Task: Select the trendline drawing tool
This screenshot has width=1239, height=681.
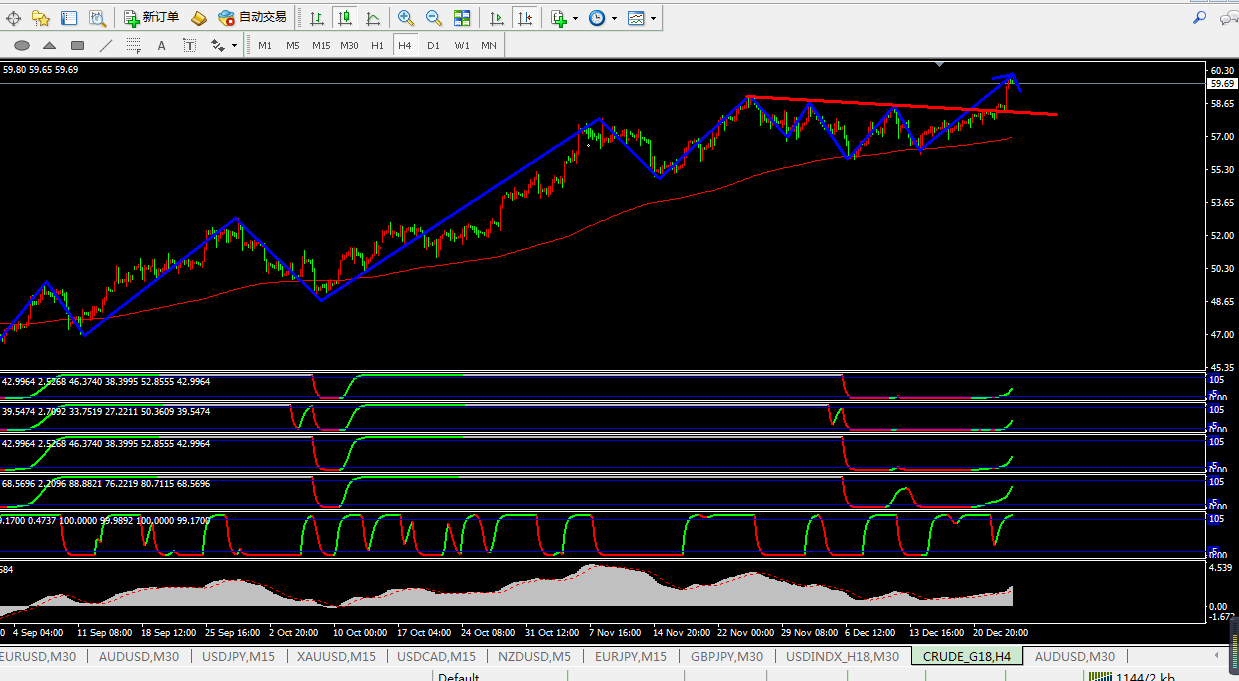Action: 106,45
